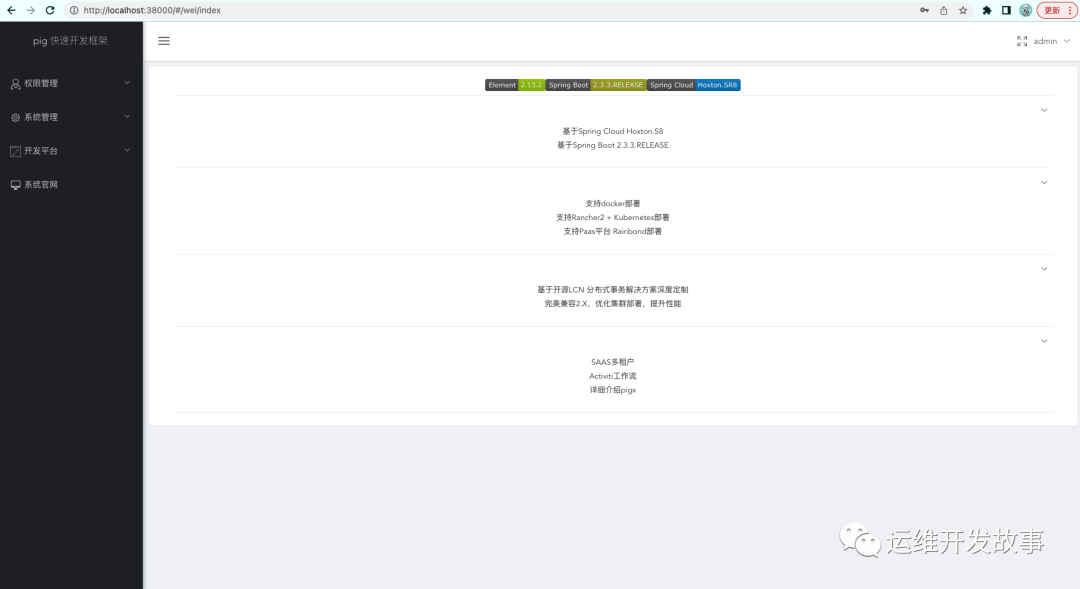Click the red 更新 browser update button
Image resolution: width=1080 pixels, height=589 pixels.
(1055, 10)
